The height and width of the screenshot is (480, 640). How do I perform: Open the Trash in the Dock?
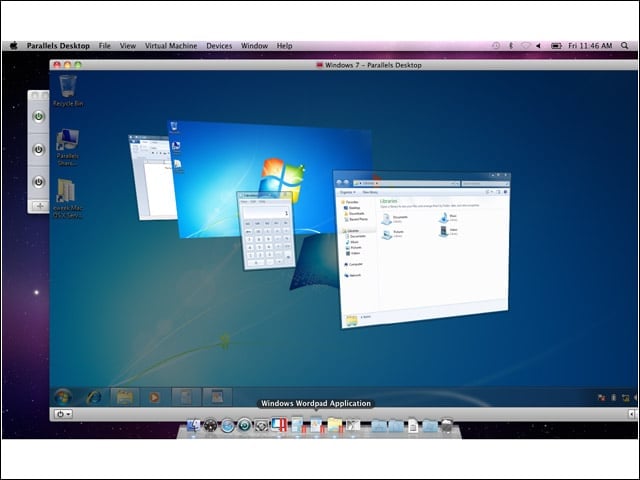447,425
